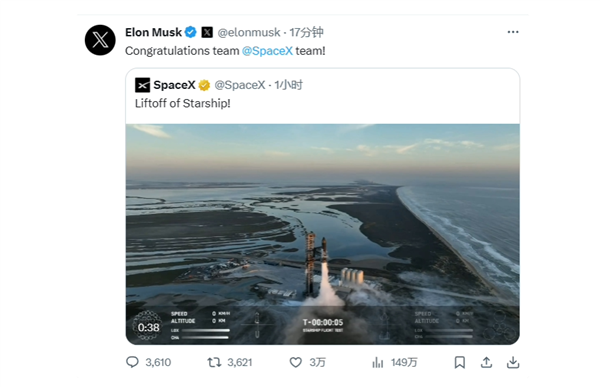600x387 pixels.
Task: Reply using the comment icon with 3,610
Action: 132,362
